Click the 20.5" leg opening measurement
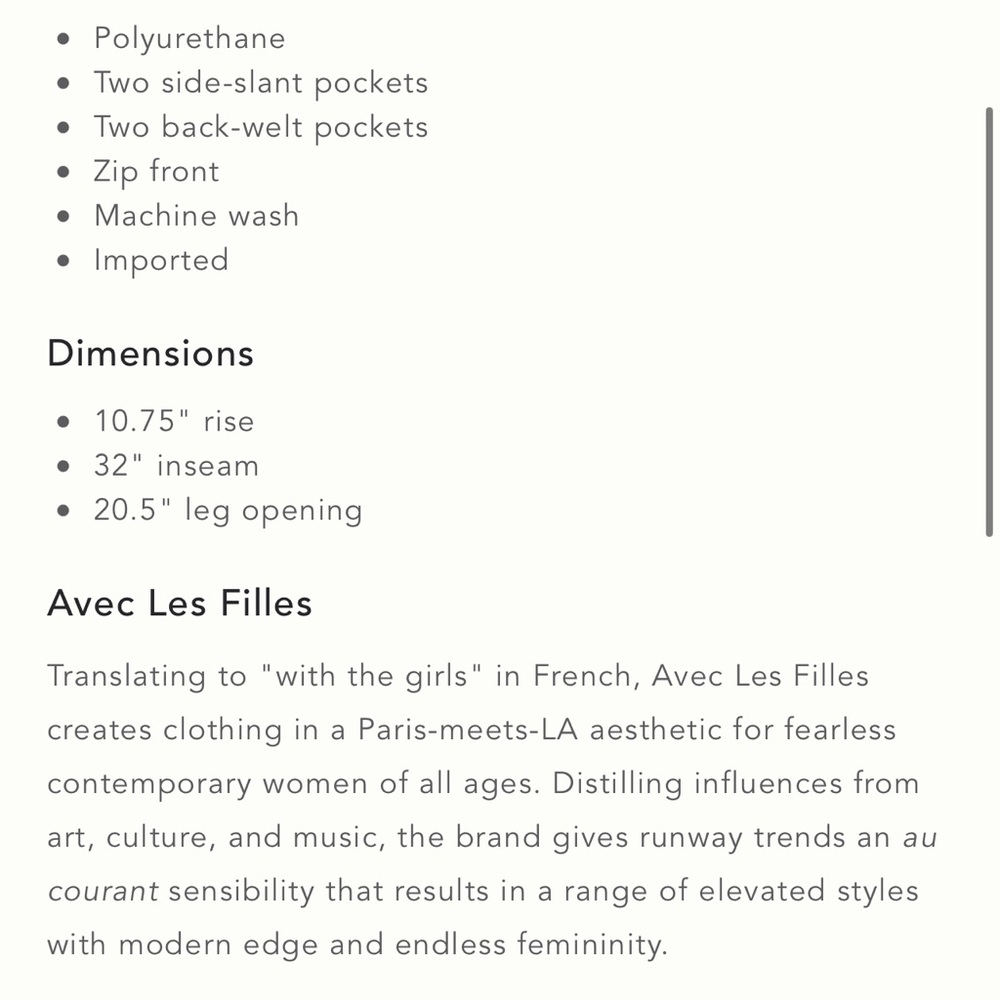1000x1000 pixels. [228, 510]
